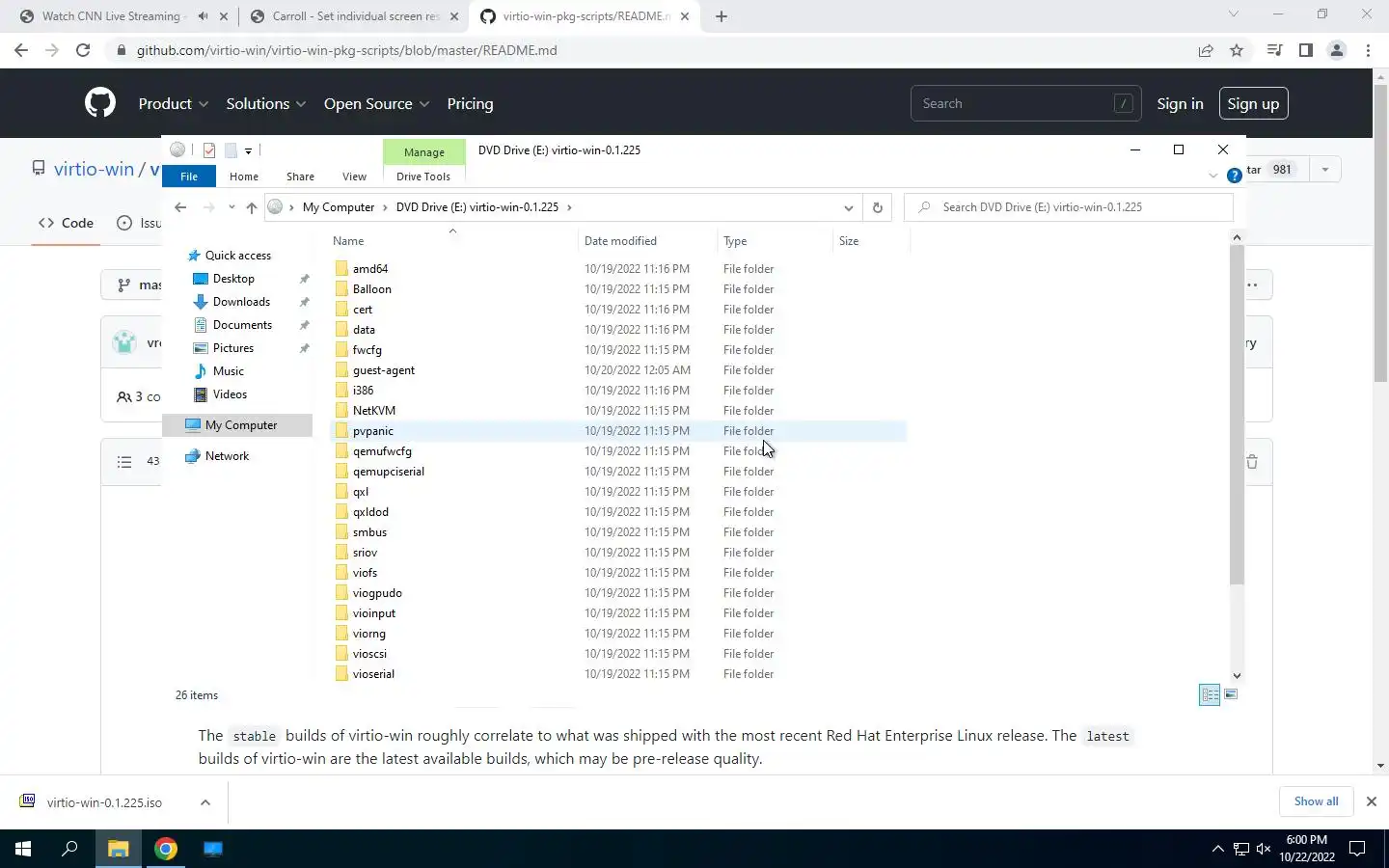1389x868 pixels.
Task: Switch to details view layout
Action: pyautogui.click(x=1210, y=694)
